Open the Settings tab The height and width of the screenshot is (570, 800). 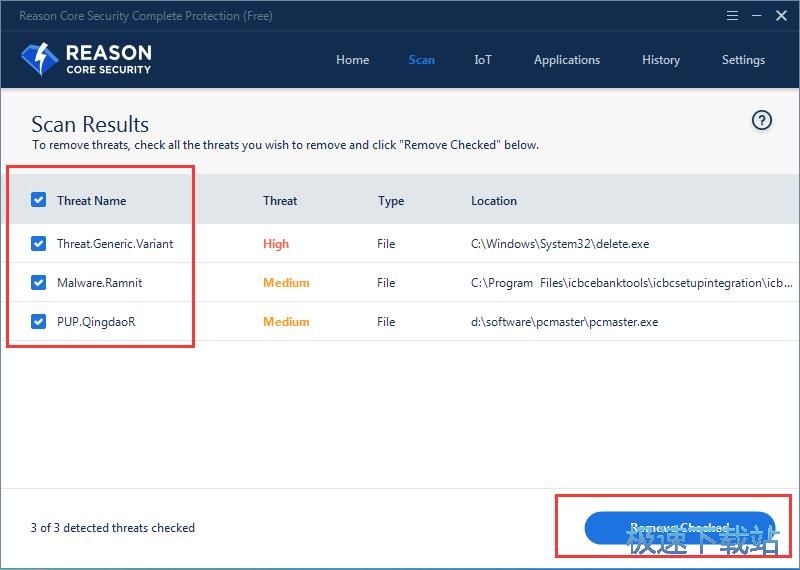pos(743,60)
